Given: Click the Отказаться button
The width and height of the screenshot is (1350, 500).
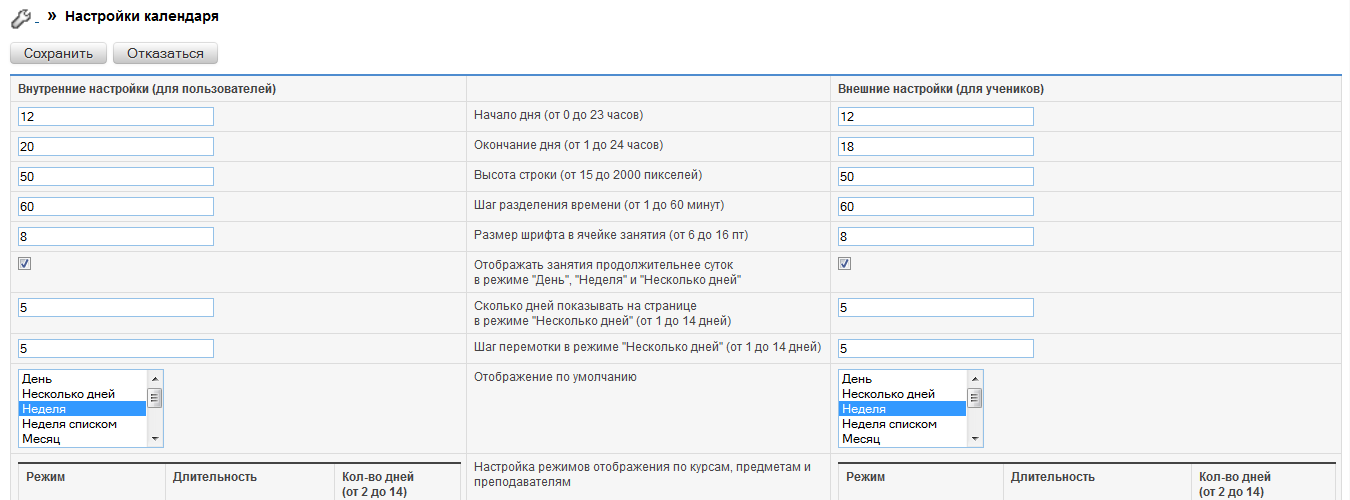Looking at the screenshot, I should click(x=165, y=54).
